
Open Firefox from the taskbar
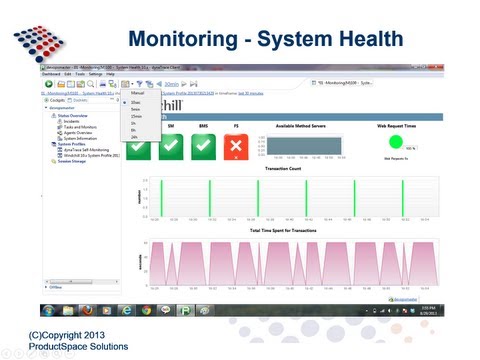coord(87,311)
